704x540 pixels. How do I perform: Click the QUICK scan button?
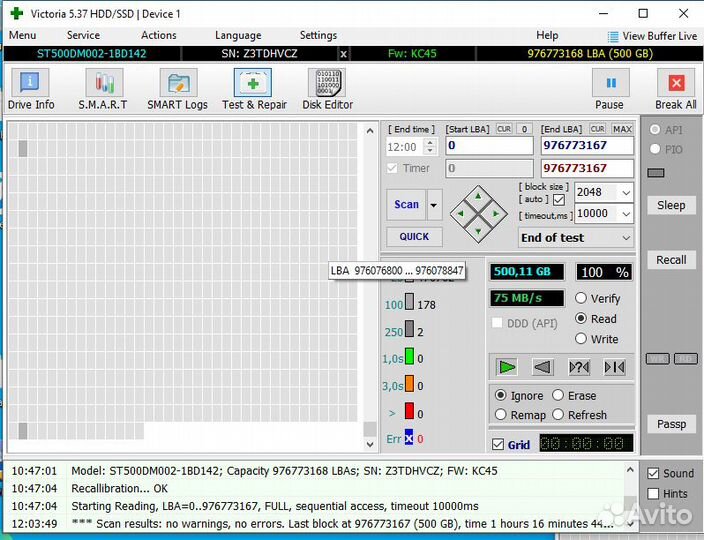tap(414, 237)
